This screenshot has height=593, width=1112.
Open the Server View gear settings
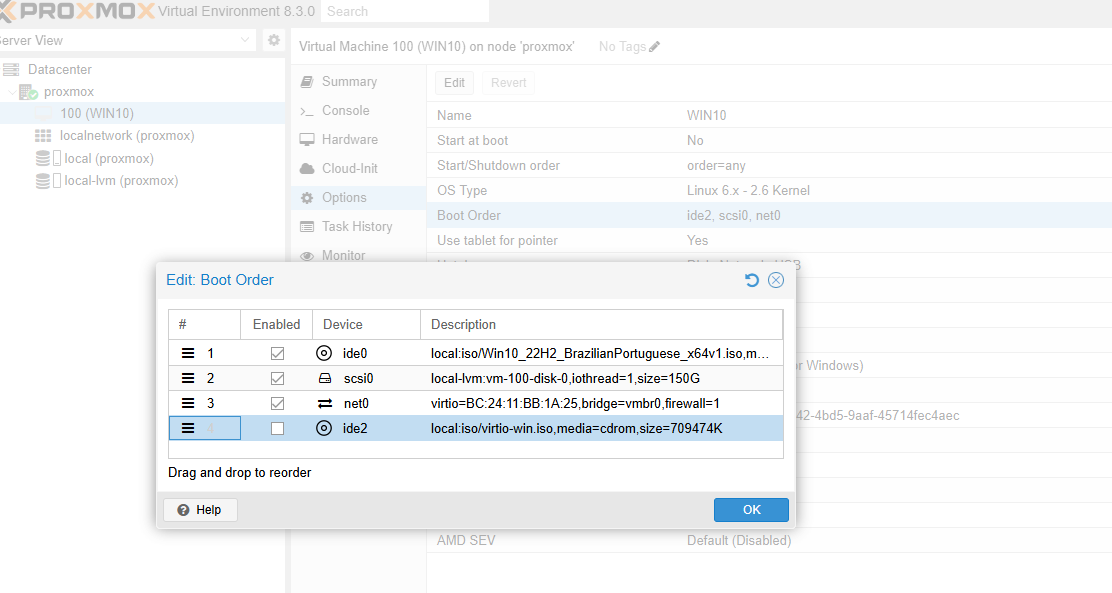click(274, 40)
